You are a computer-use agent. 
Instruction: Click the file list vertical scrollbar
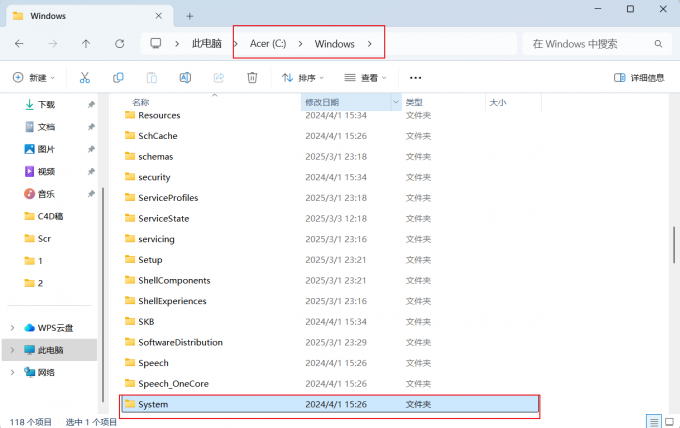674,245
